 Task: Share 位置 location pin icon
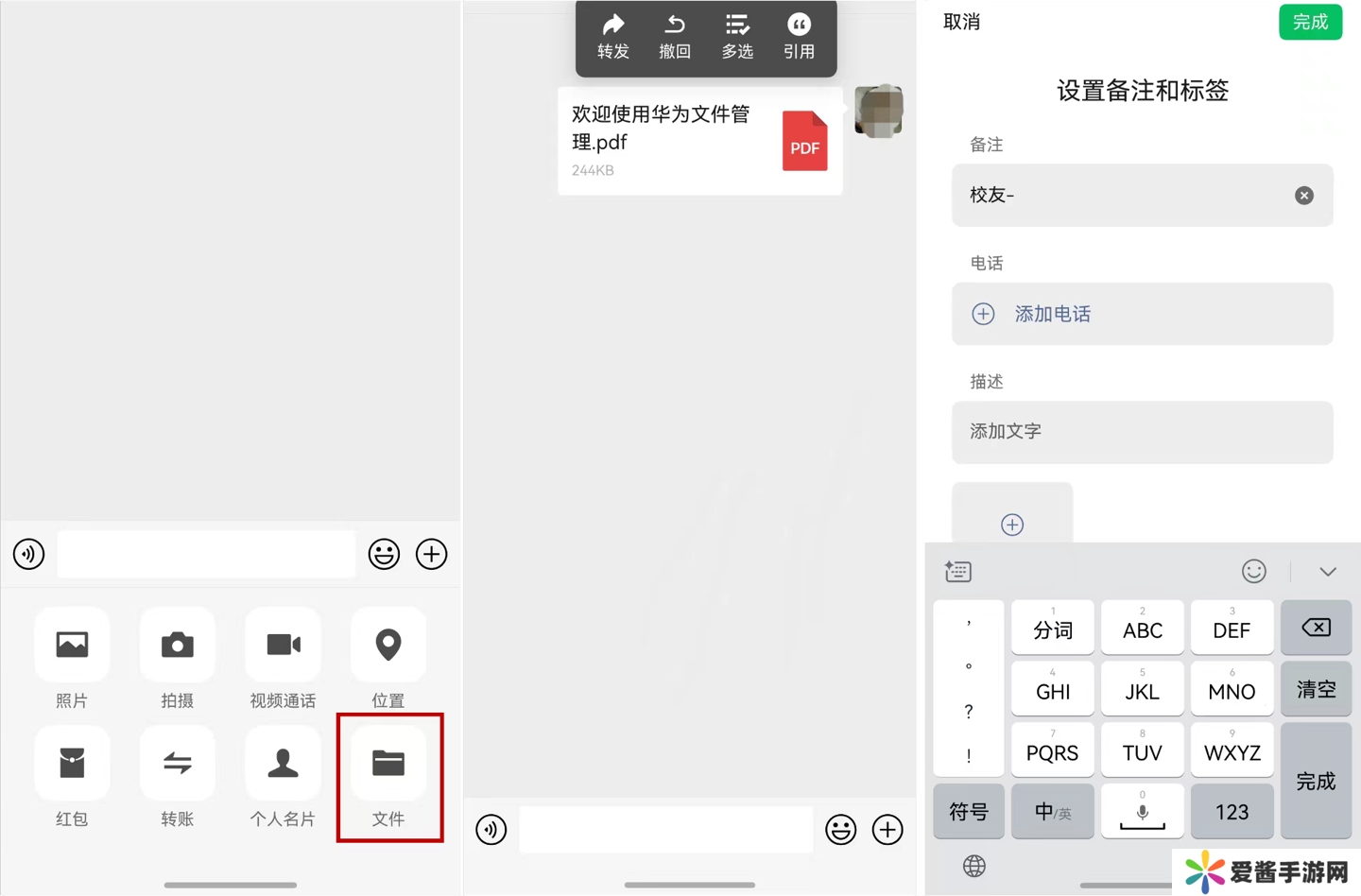(388, 646)
